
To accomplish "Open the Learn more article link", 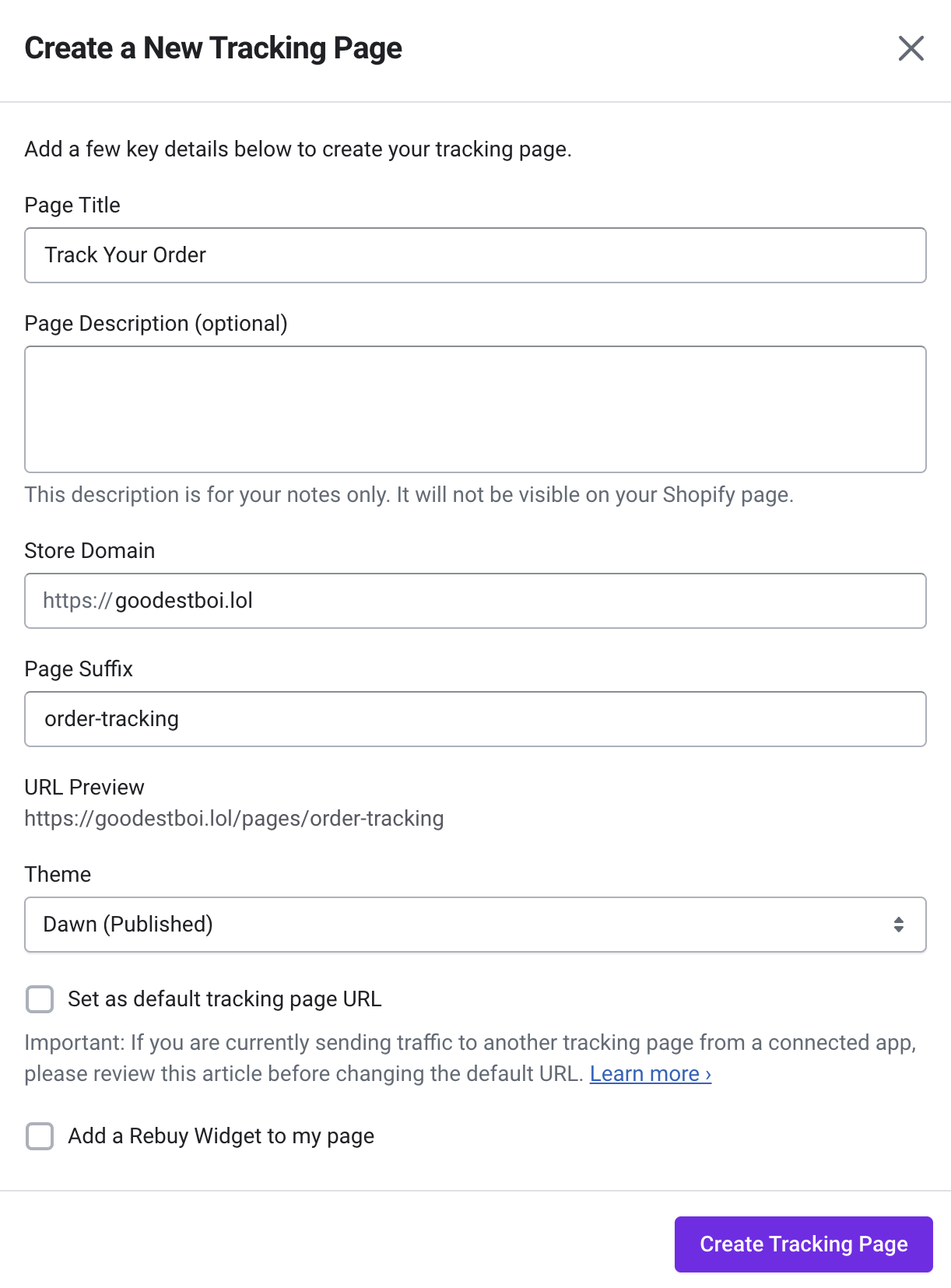I will coord(651,1074).
